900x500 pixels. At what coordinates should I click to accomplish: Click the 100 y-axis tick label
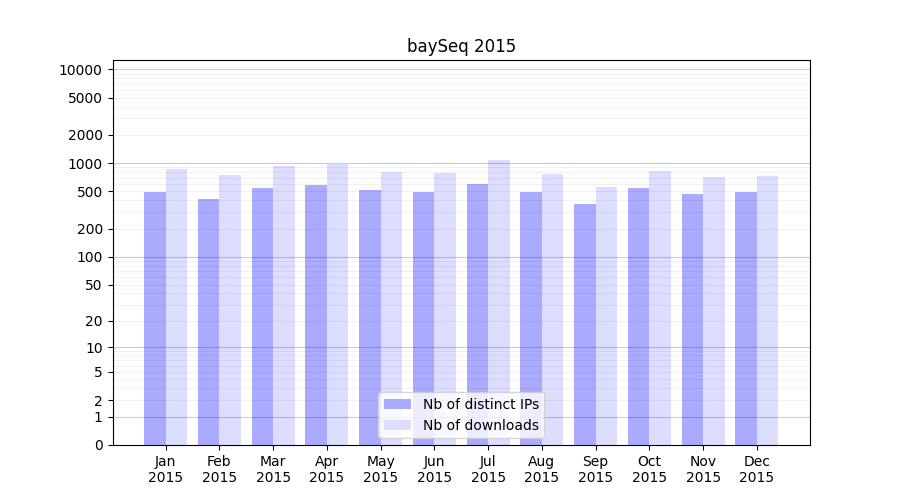[90, 257]
